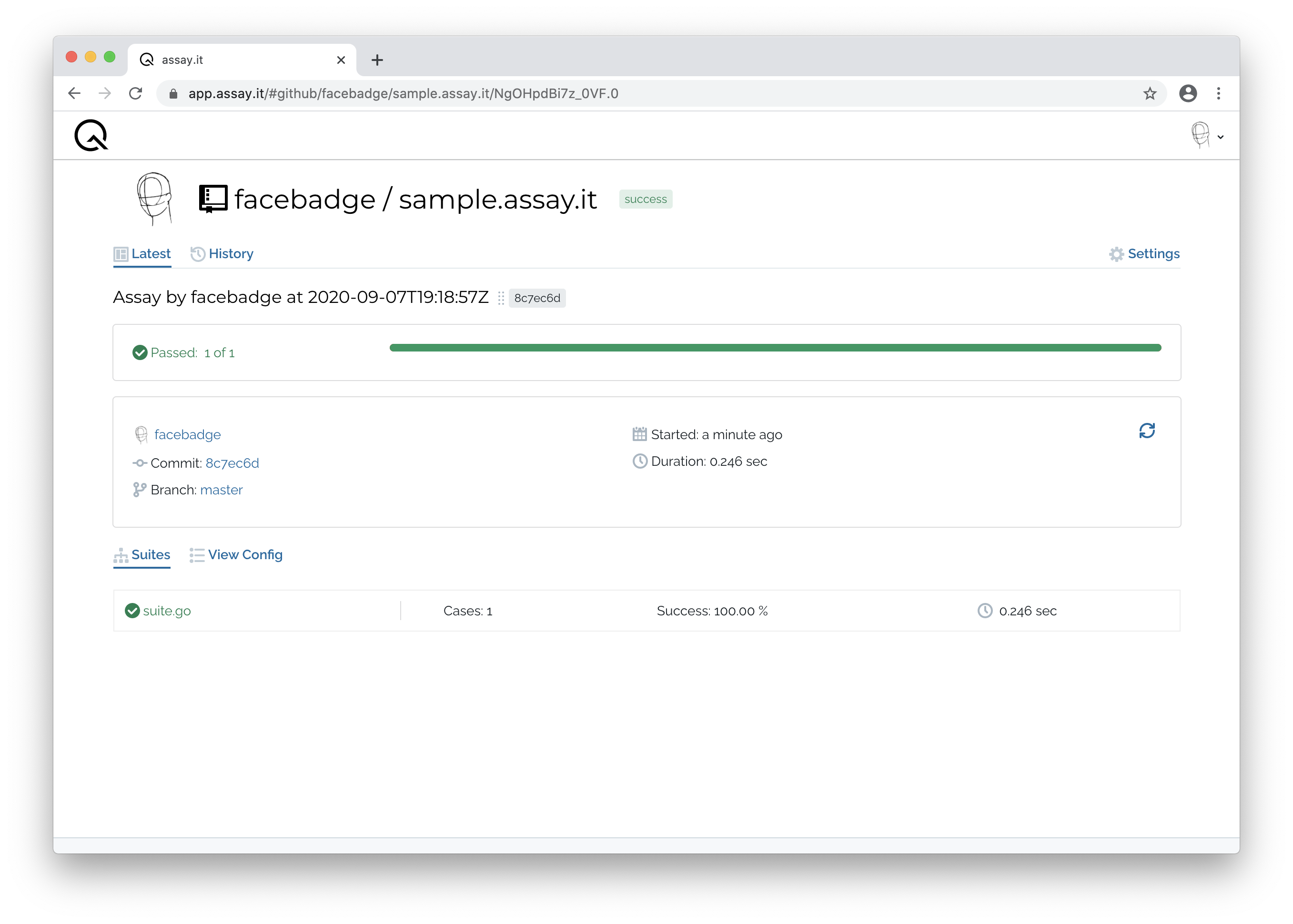Click the assay.it Q logo
Viewport: 1293px width, 924px height.
[x=91, y=135]
